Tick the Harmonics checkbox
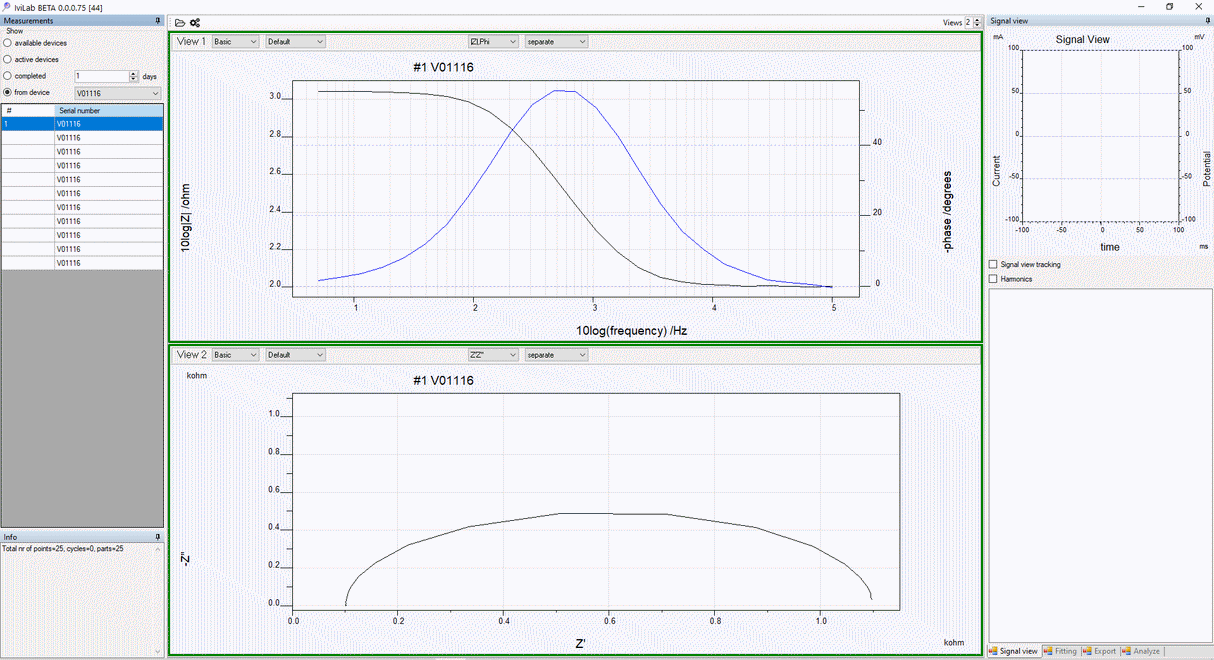The image size is (1214, 660). tap(993, 279)
